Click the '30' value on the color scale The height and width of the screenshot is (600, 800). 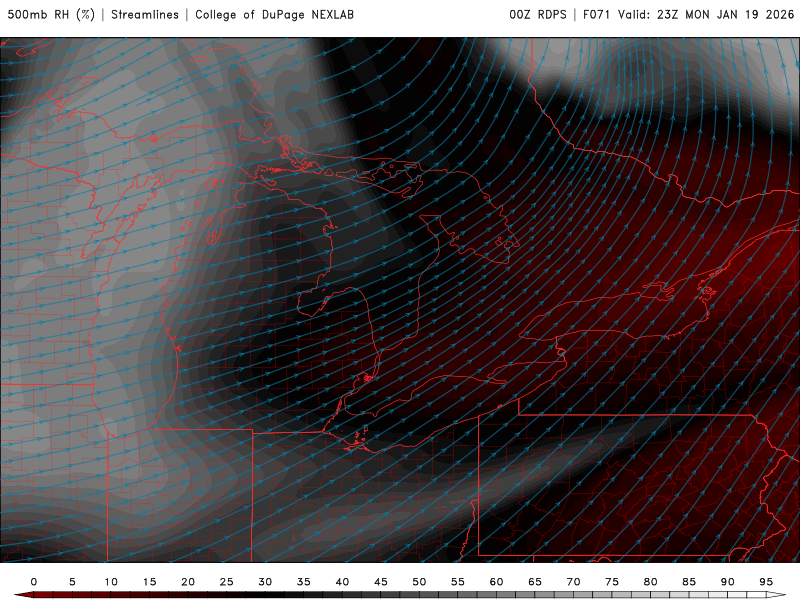tap(265, 582)
